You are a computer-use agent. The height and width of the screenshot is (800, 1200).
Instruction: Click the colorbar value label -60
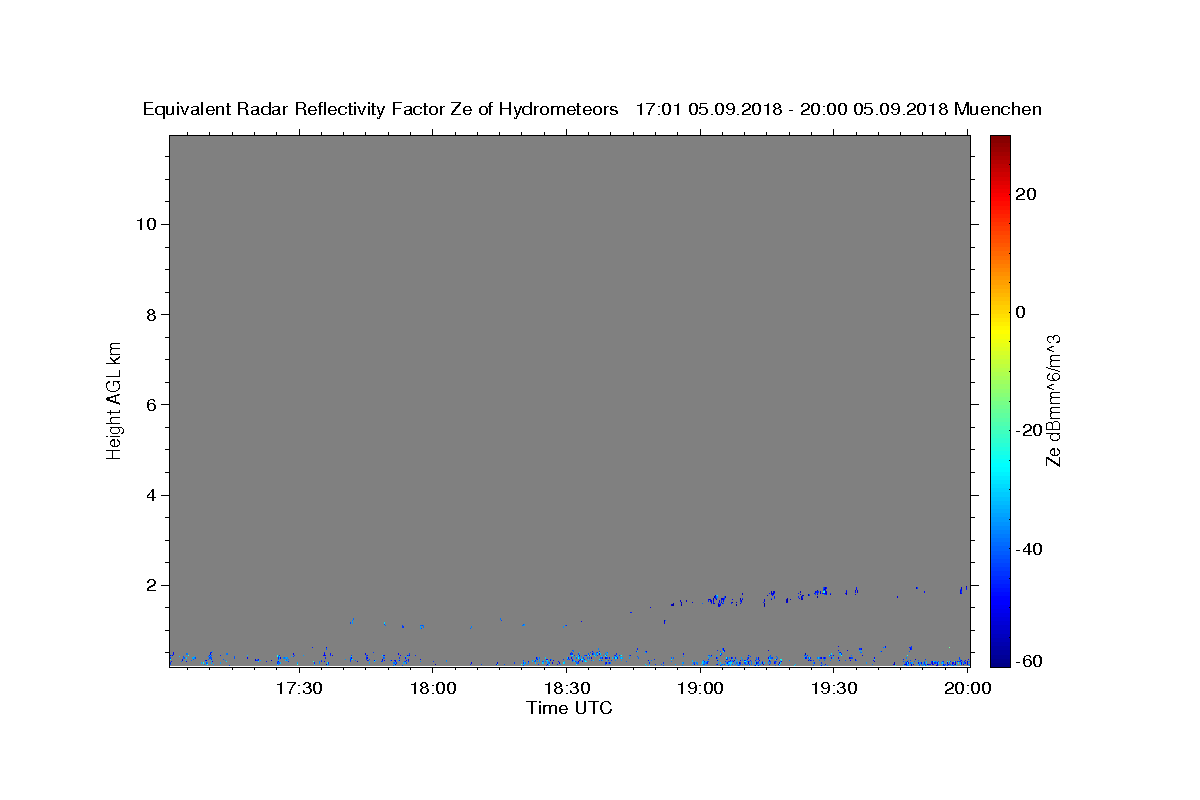[1029, 661]
